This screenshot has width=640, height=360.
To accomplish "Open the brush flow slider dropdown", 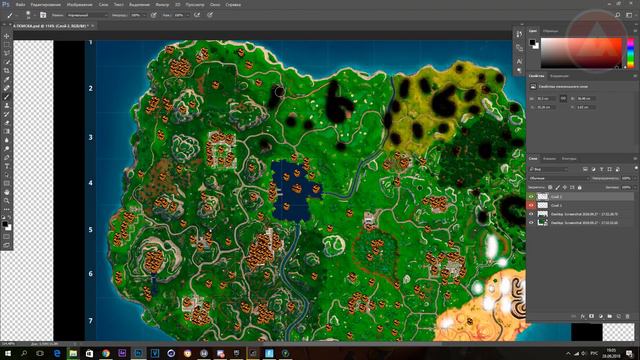I will (x=189, y=15).
